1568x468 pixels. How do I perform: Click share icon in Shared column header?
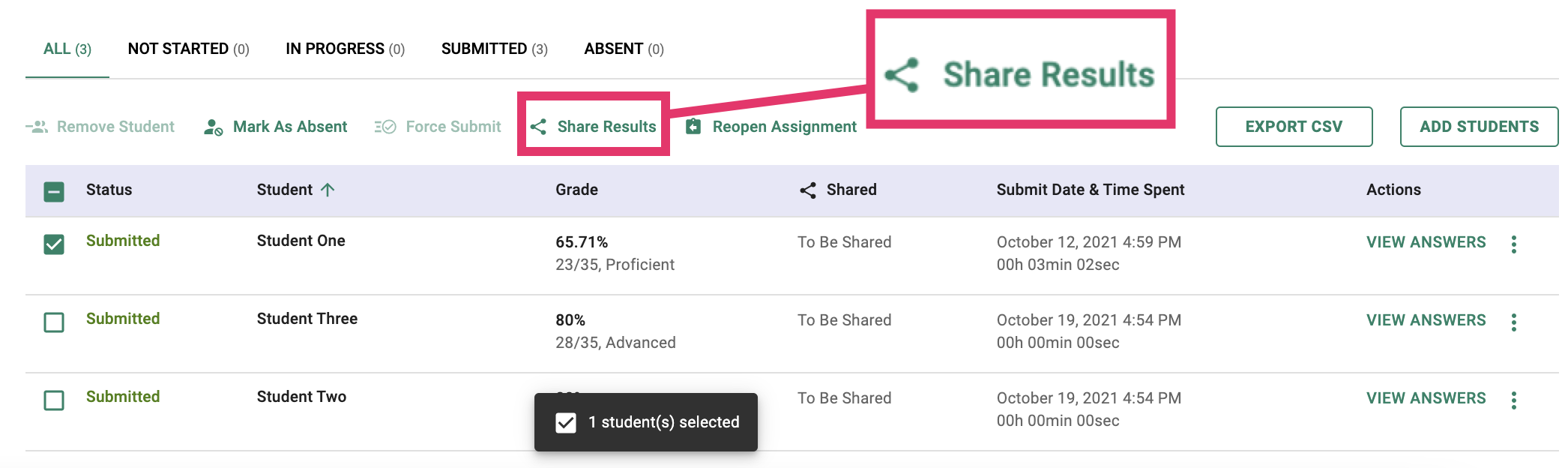[x=808, y=190]
